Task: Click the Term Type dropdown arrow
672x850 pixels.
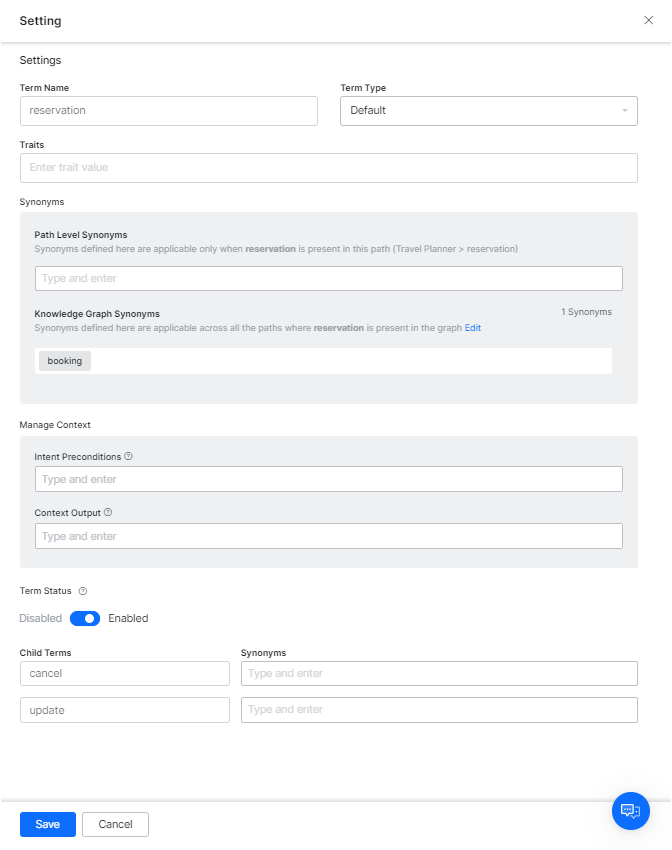Action: point(624,110)
